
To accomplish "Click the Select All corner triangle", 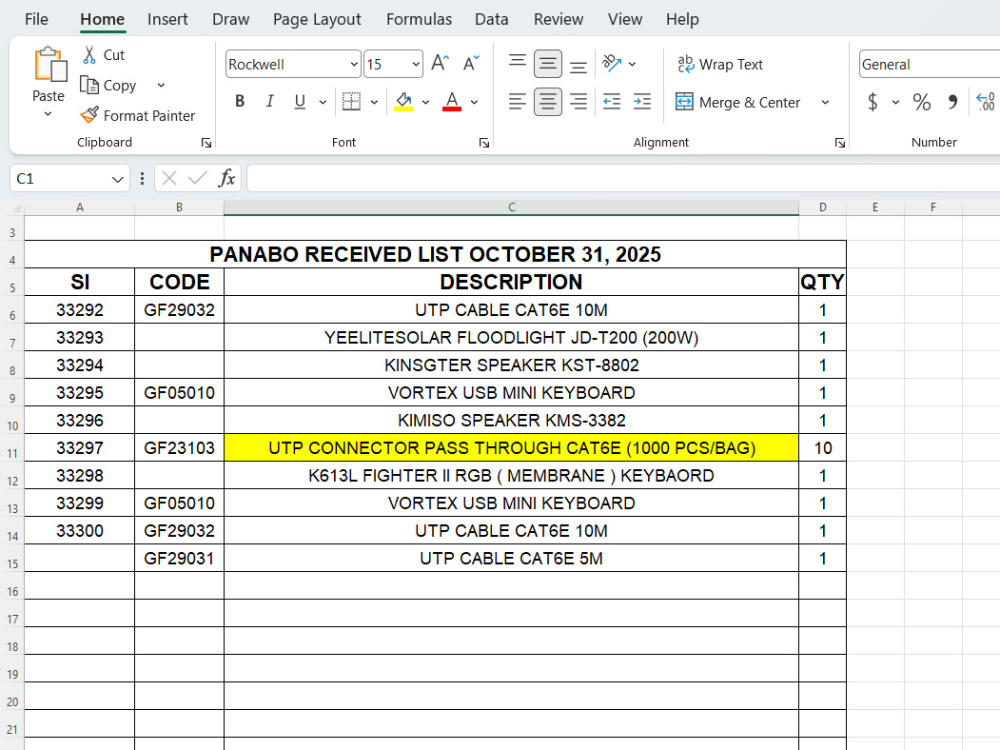I will [x=15, y=208].
